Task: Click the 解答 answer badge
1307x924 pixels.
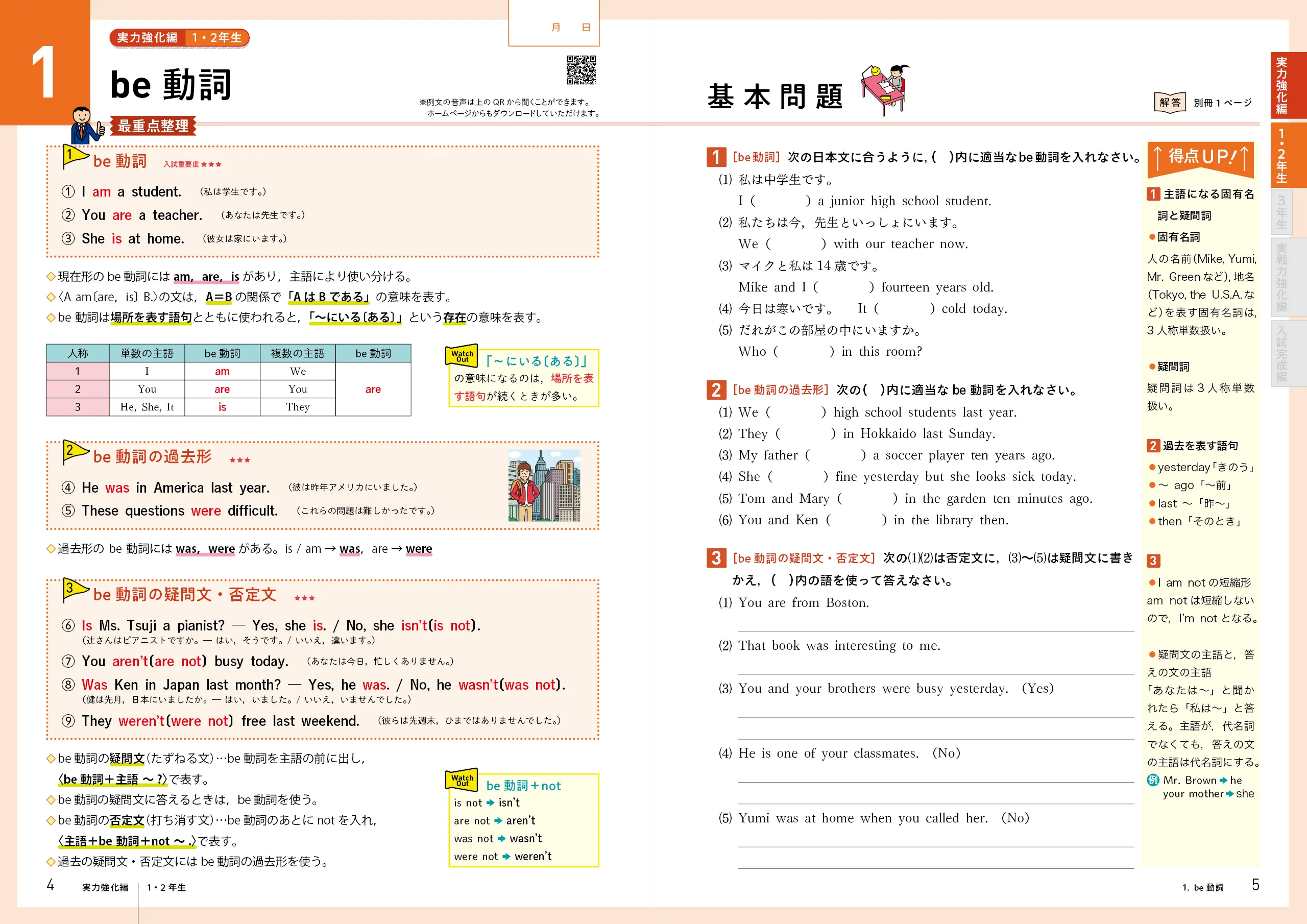Action: coord(1170,103)
